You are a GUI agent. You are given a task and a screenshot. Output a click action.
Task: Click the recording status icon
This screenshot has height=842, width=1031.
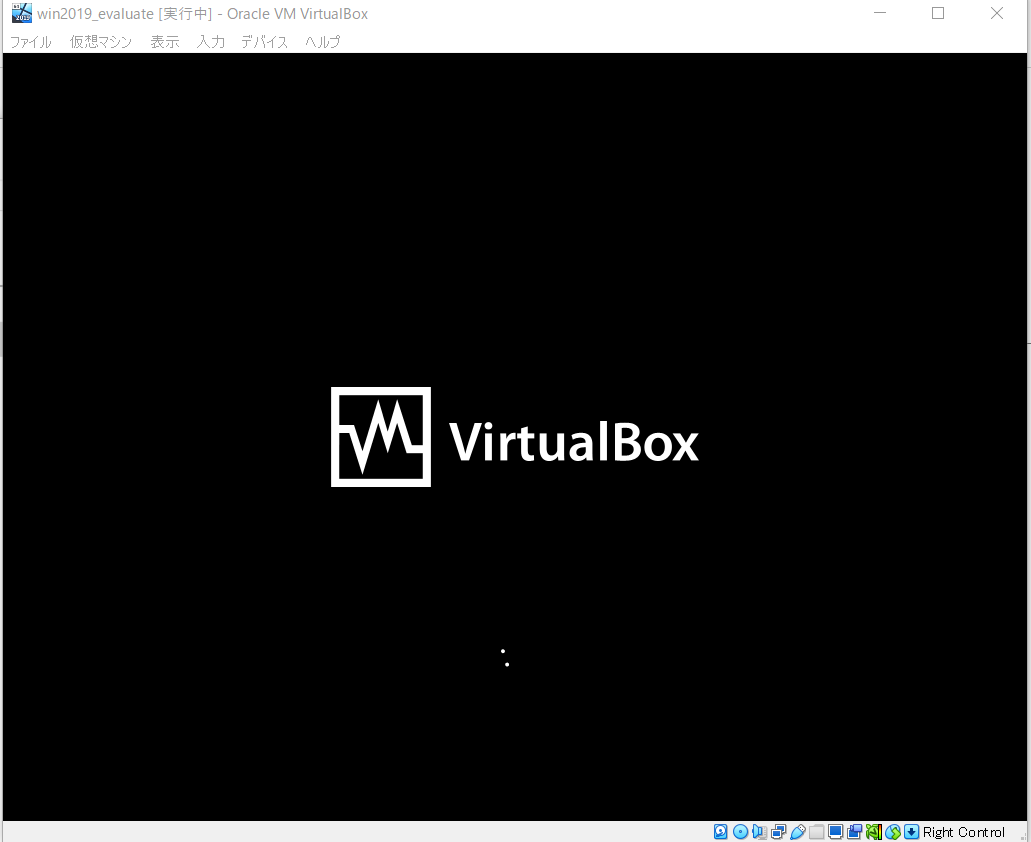coord(855,831)
